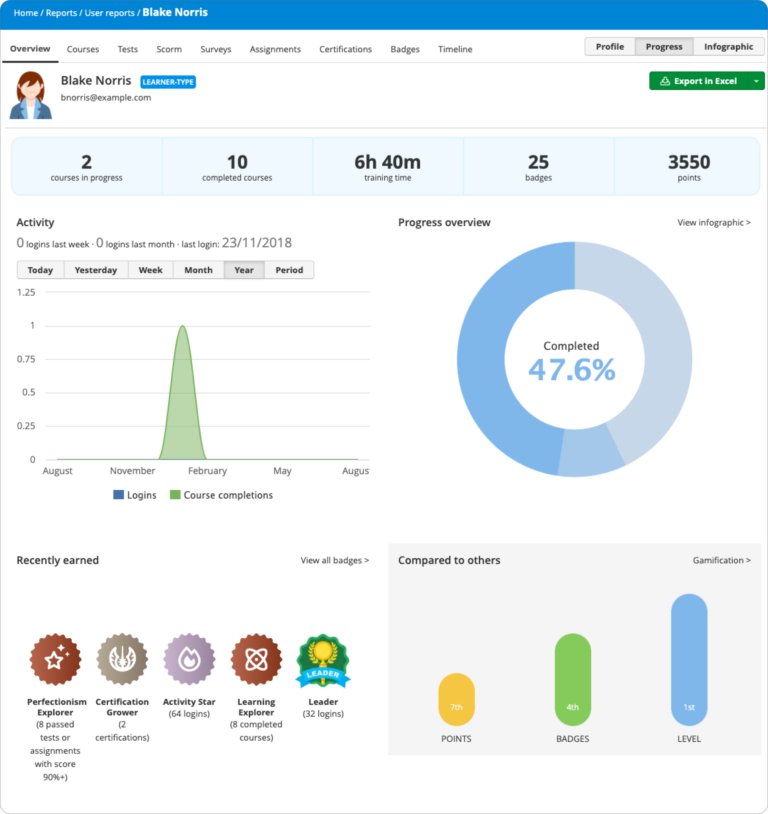This screenshot has height=814, width=768.
Task: Switch to the Certifications tab
Action: [345, 49]
